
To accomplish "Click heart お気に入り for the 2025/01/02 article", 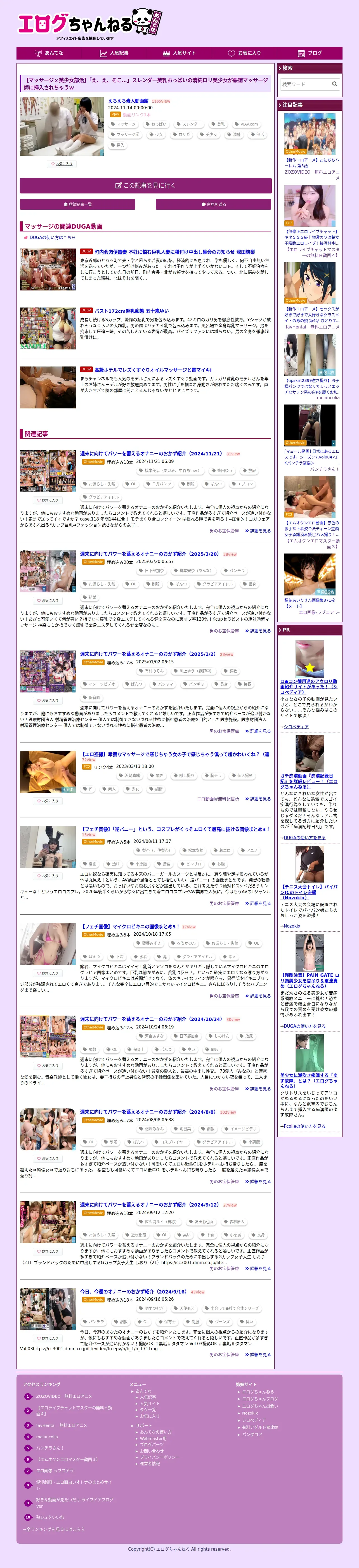I will 48,701.
